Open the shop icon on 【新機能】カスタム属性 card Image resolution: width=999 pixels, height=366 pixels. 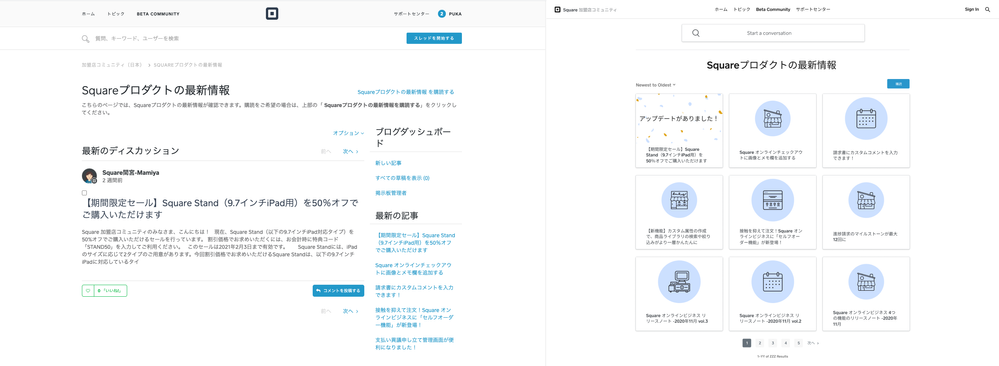679,200
